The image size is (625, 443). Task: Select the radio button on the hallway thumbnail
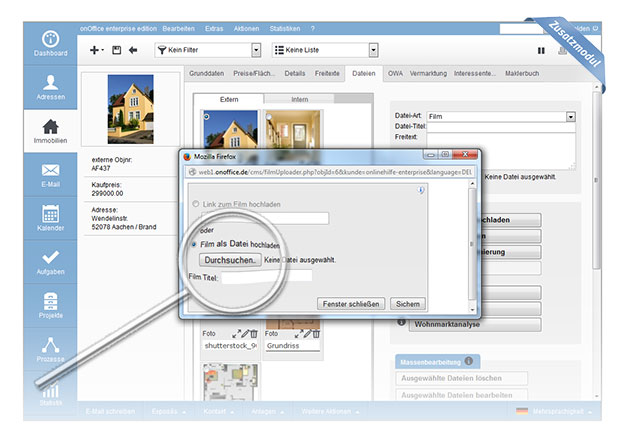point(269,116)
